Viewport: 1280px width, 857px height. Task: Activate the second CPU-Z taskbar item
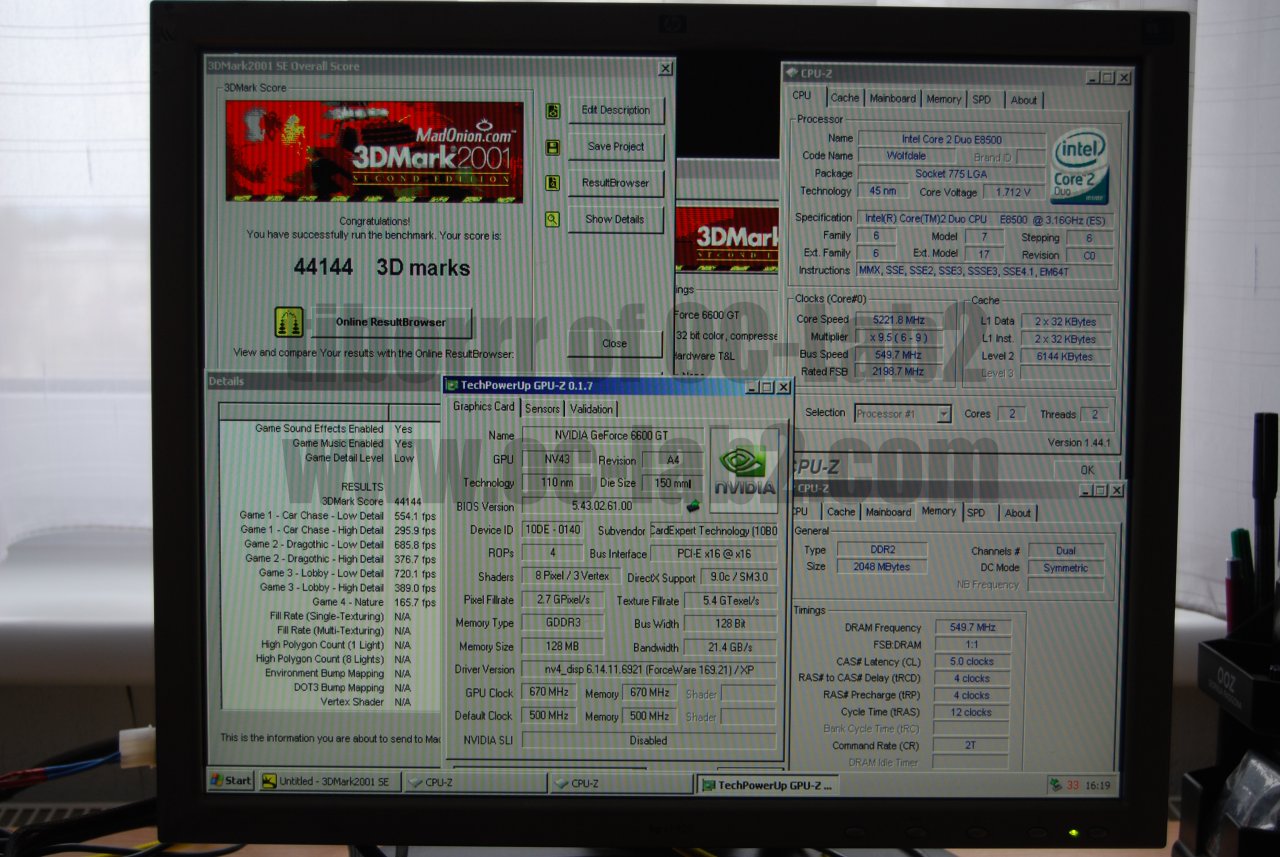pos(621,784)
